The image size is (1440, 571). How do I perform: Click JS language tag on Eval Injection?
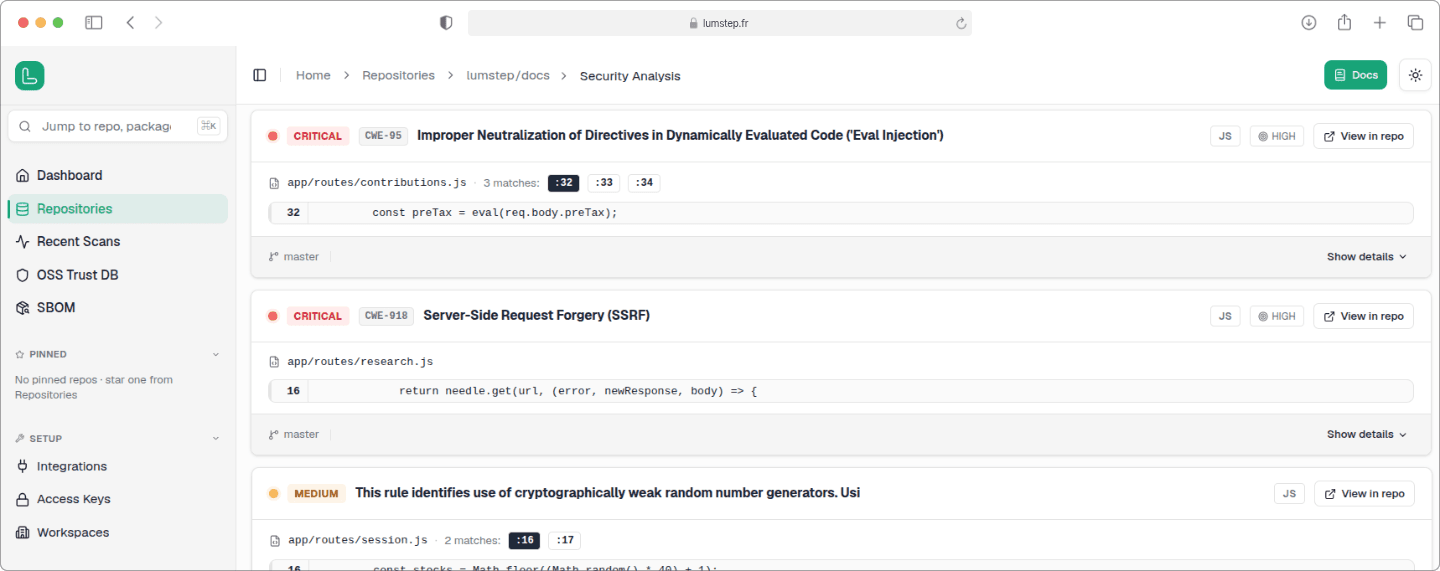[x=1225, y=136]
